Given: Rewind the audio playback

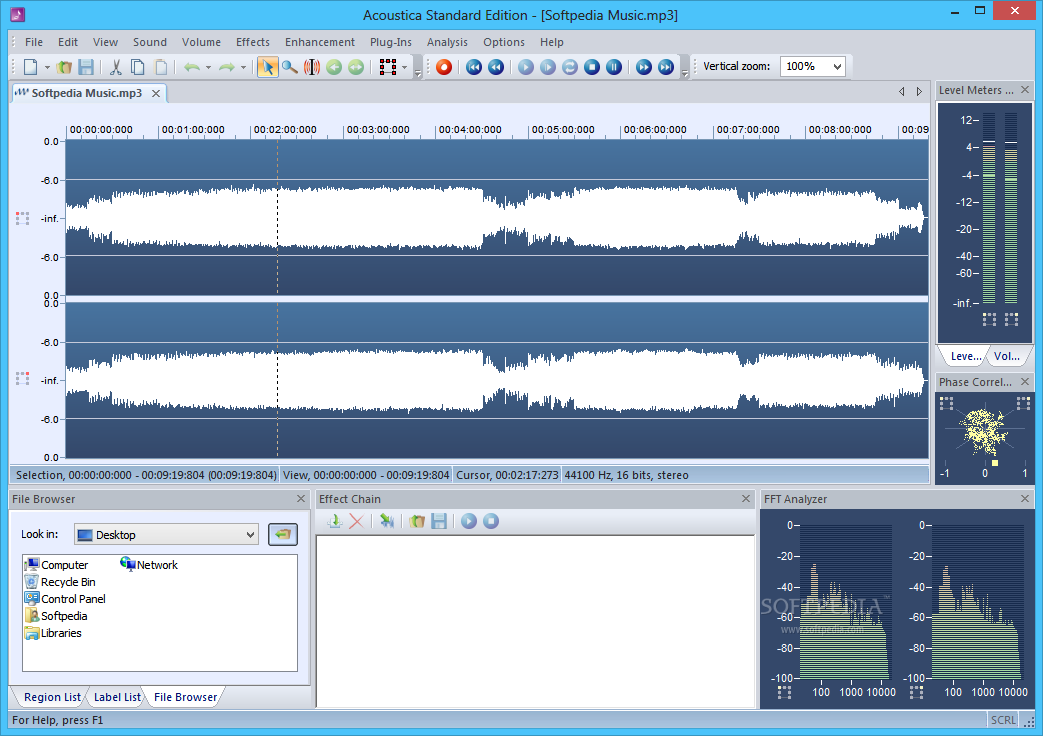Looking at the screenshot, I should pyautogui.click(x=496, y=67).
